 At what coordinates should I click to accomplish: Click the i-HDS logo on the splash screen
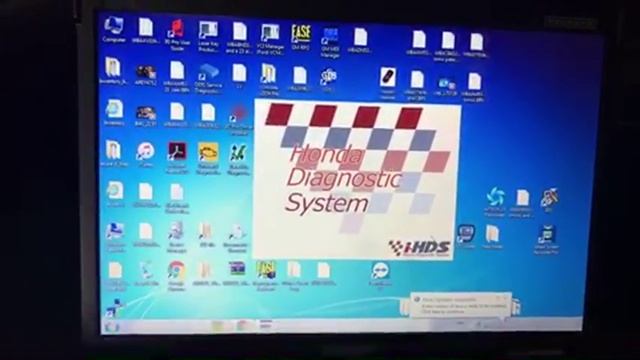419,247
